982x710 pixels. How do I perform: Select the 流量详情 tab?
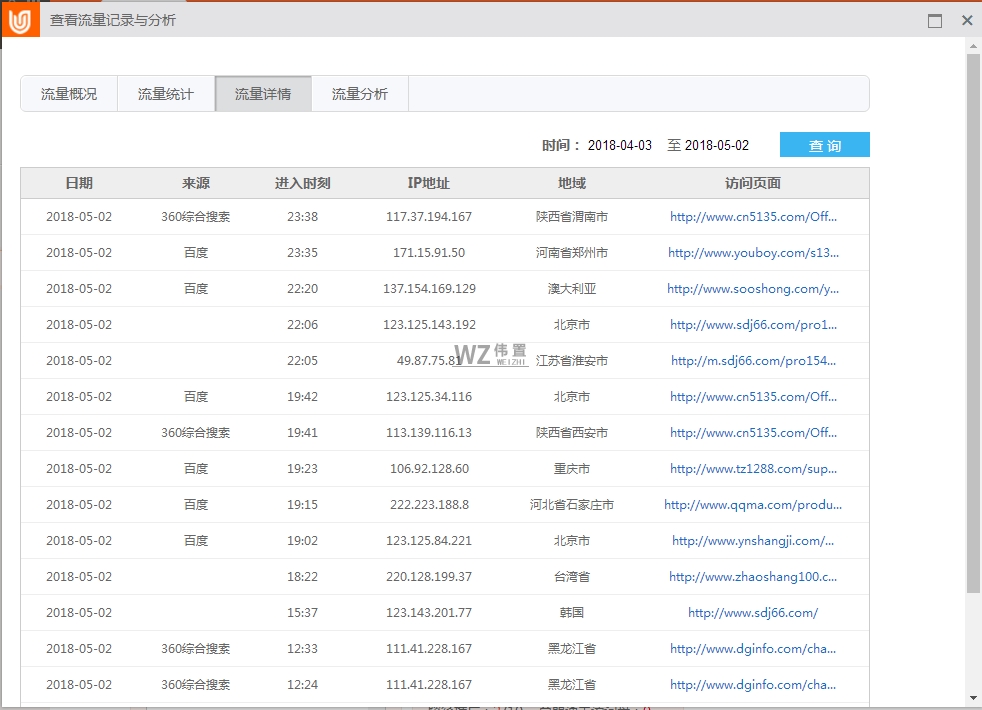(x=262, y=93)
